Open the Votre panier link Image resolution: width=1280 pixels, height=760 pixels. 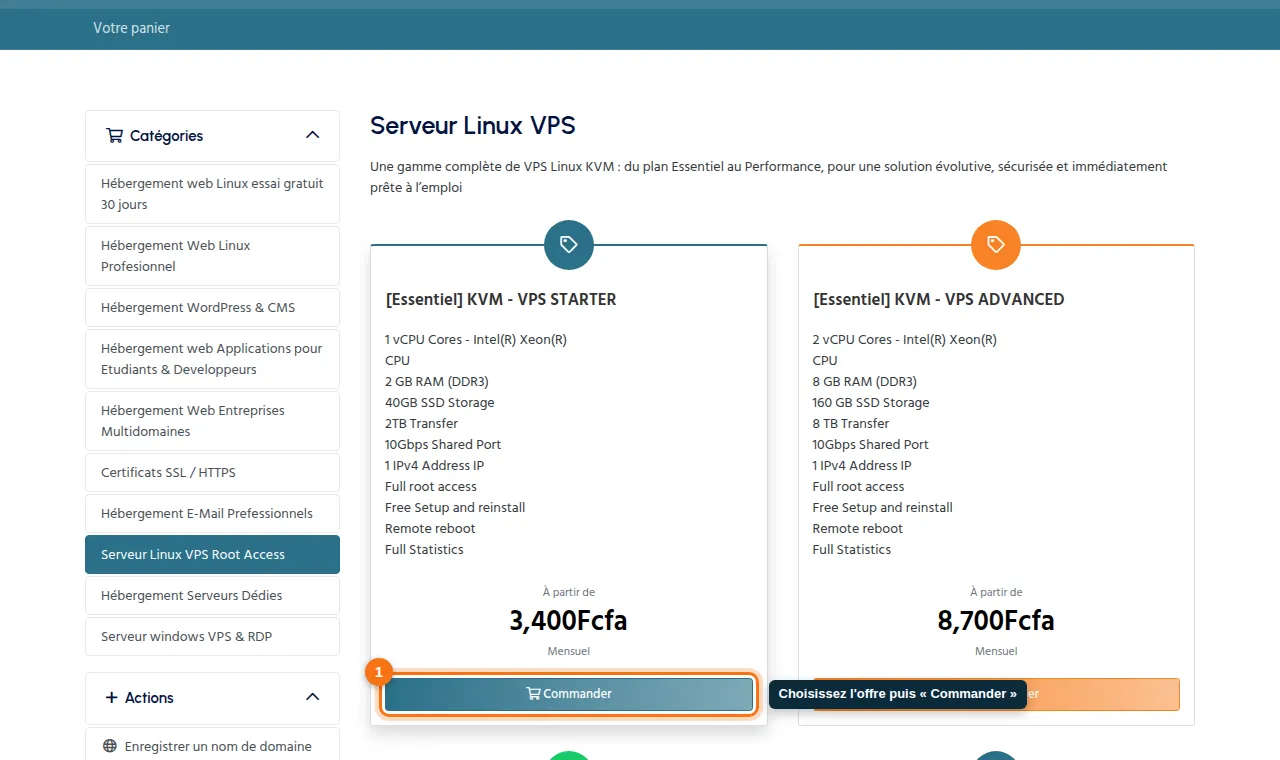click(x=131, y=28)
